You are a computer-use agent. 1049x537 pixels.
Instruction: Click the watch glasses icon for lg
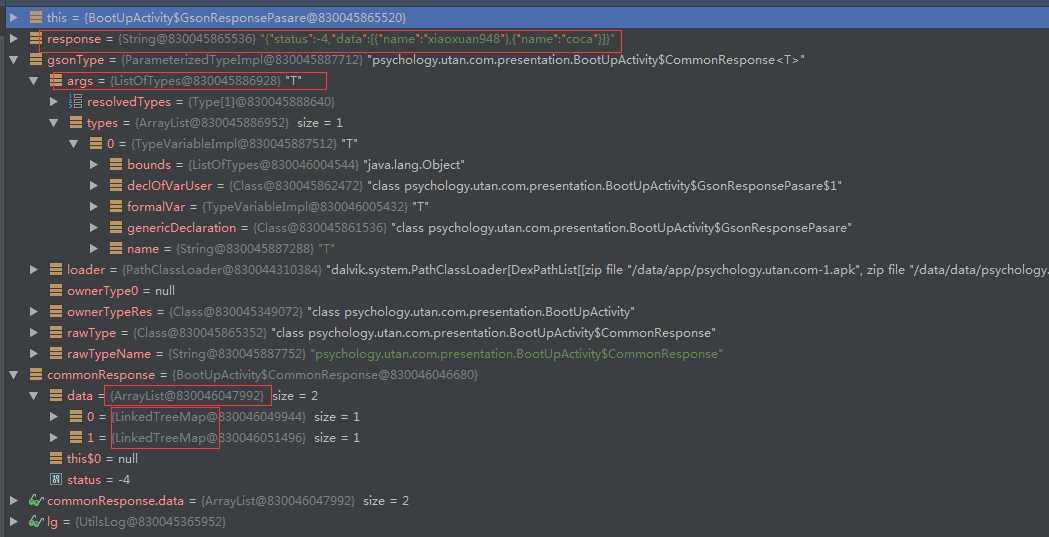pyautogui.click(x=36, y=522)
